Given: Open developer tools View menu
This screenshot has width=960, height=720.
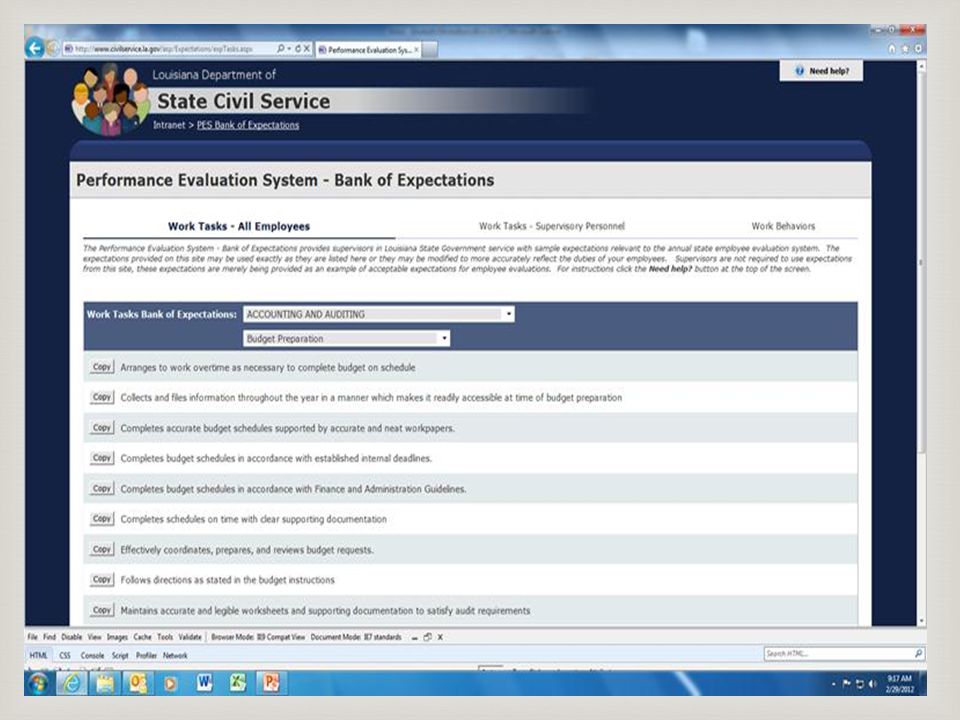Looking at the screenshot, I should coord(94,637).
